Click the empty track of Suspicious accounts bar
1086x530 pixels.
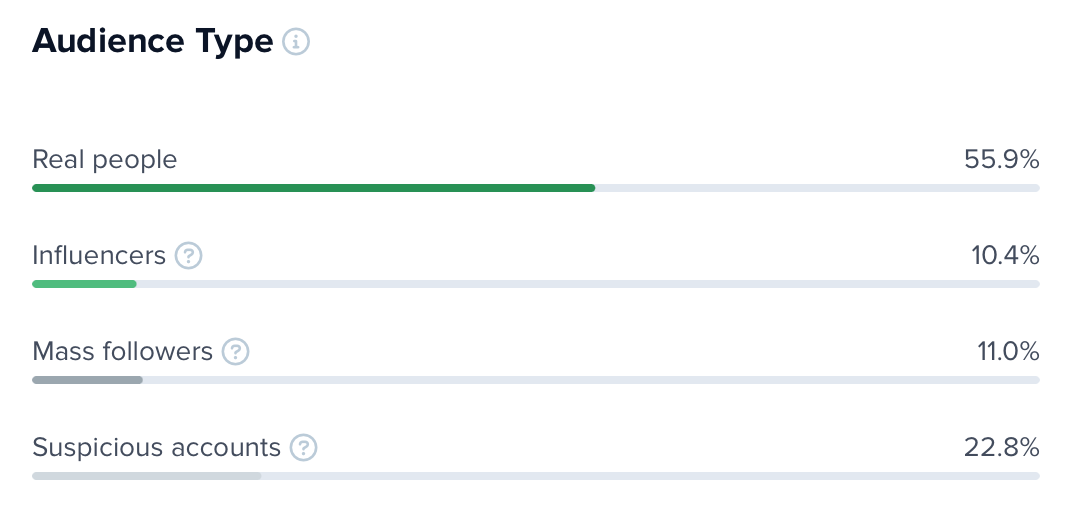coord(651,476)
